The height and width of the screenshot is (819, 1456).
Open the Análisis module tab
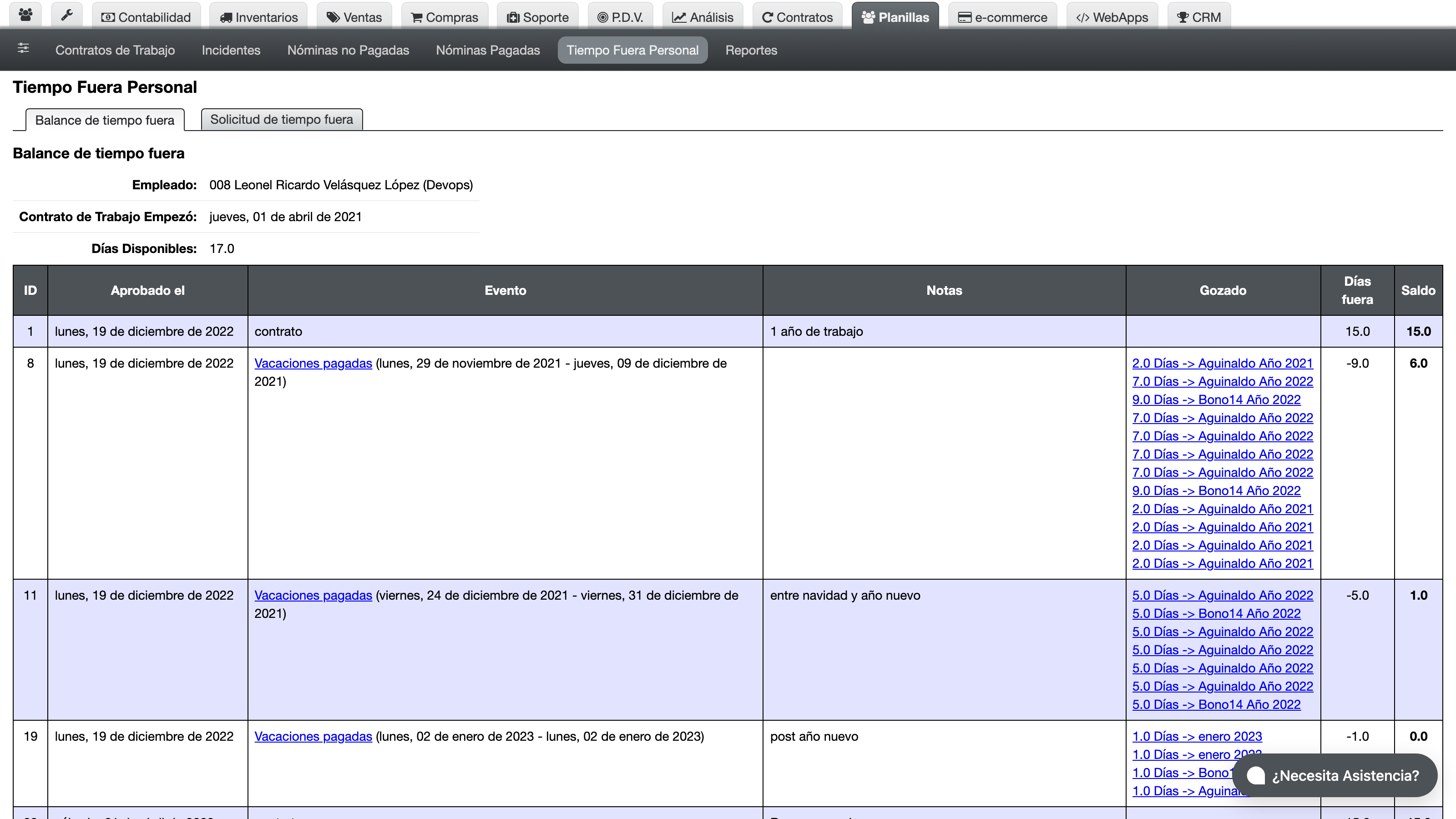pos(703,17)
